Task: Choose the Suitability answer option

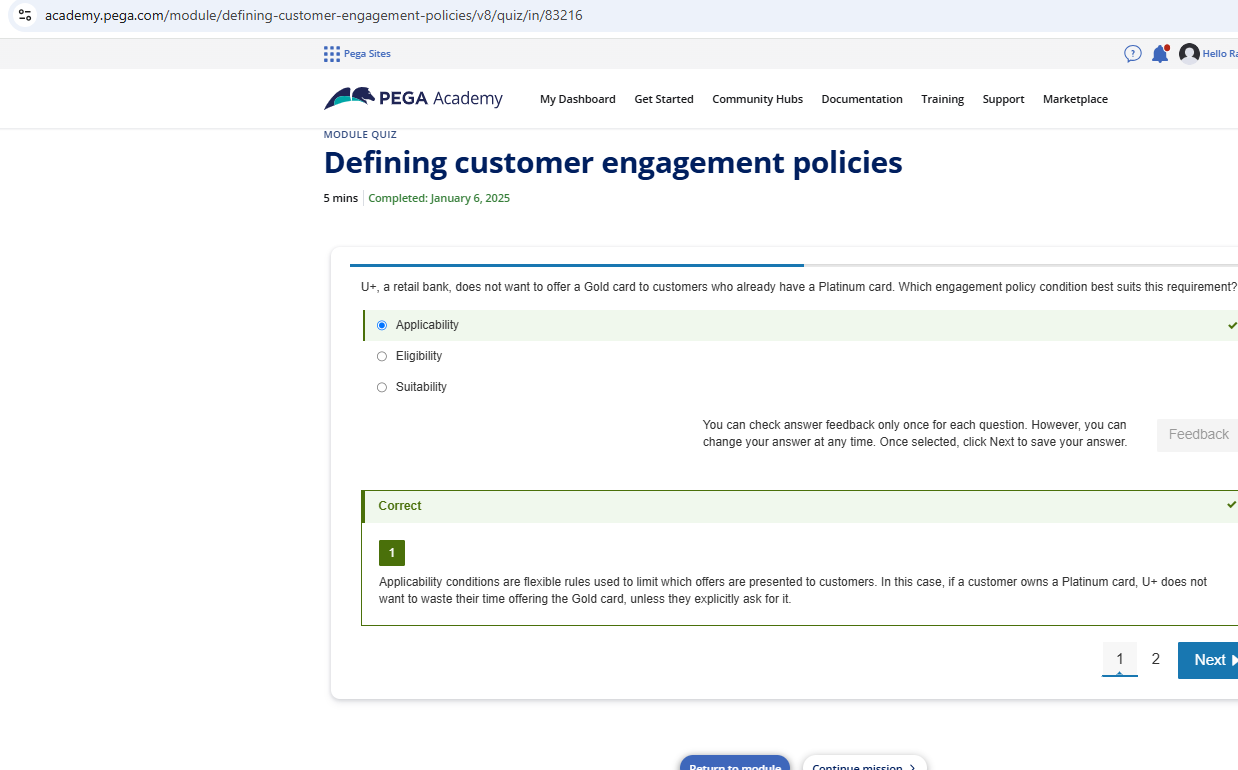Action: tap(381, 387)
